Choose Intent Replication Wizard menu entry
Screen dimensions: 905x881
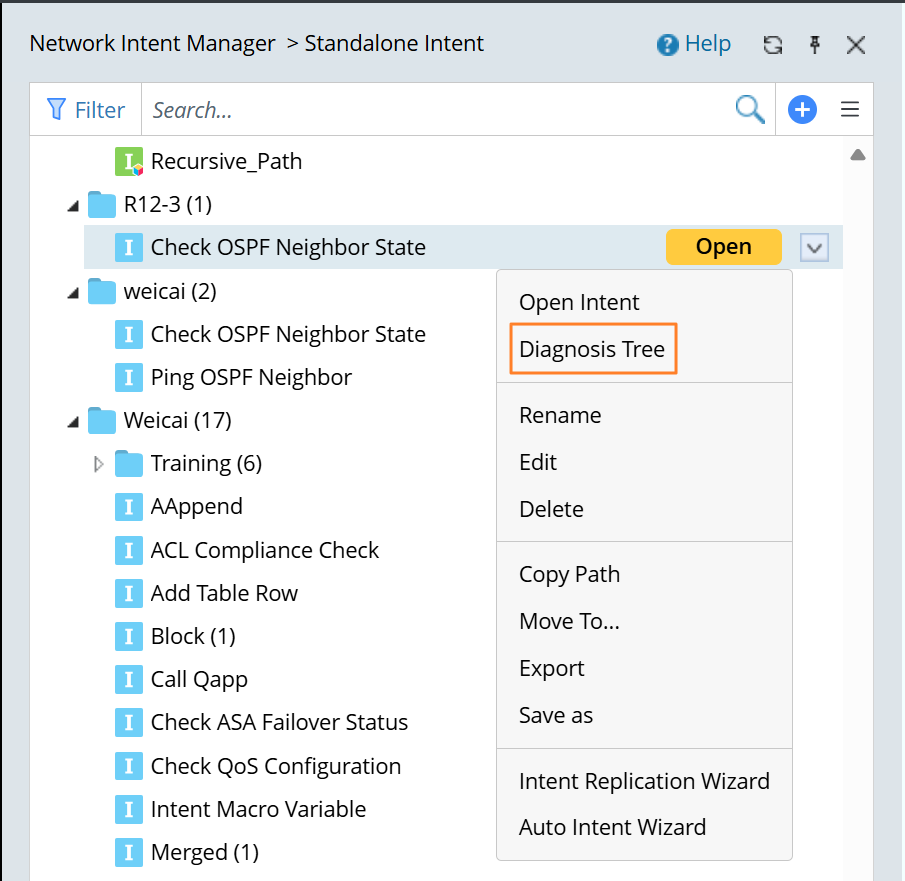tap(644, 781)
